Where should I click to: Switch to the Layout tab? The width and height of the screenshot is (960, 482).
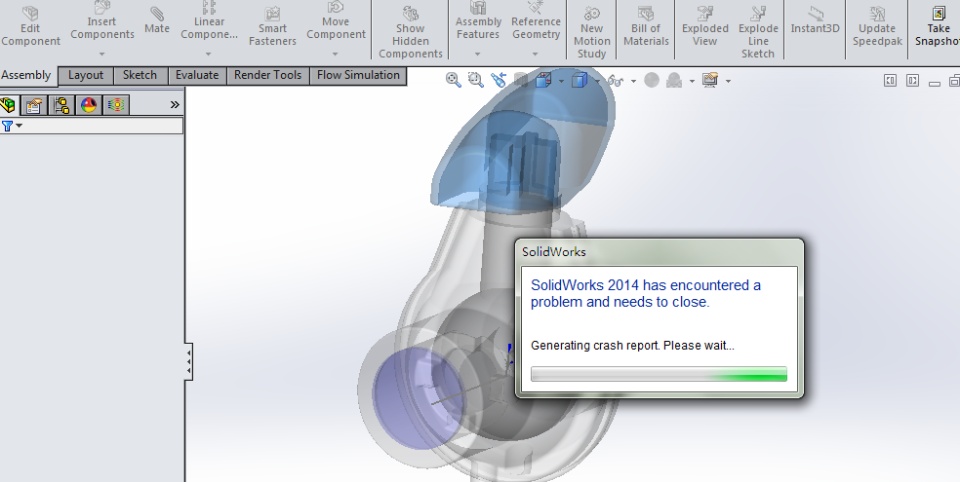tap(86, 75)
